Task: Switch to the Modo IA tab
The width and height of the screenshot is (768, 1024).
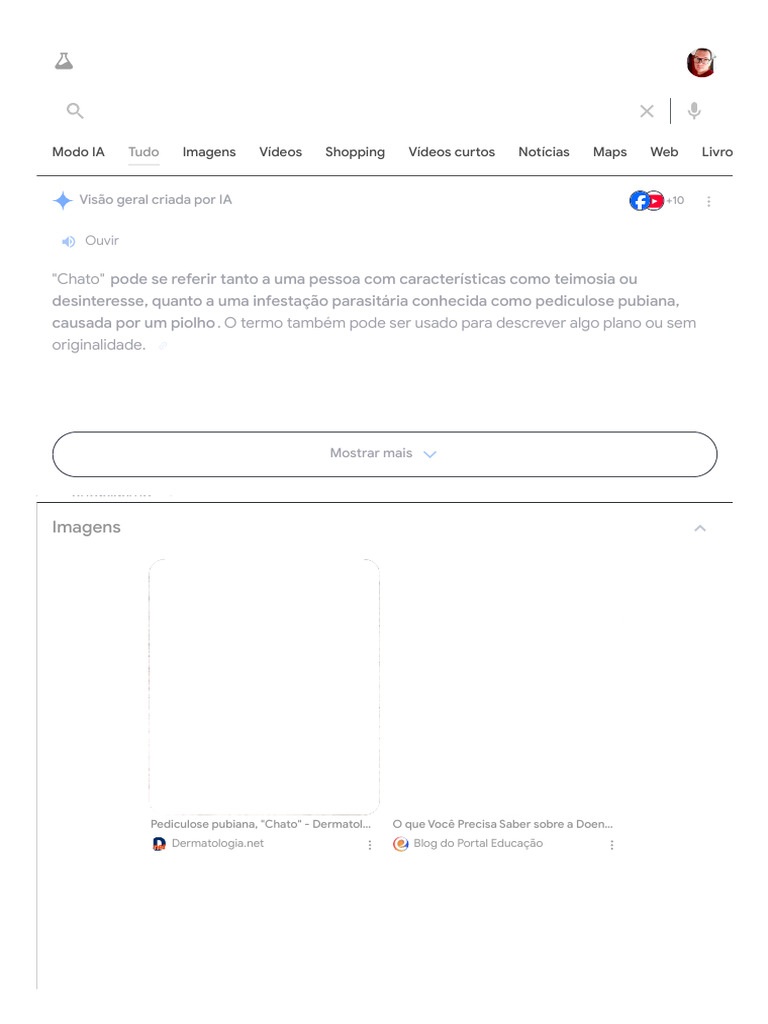Action: (78, 152)
